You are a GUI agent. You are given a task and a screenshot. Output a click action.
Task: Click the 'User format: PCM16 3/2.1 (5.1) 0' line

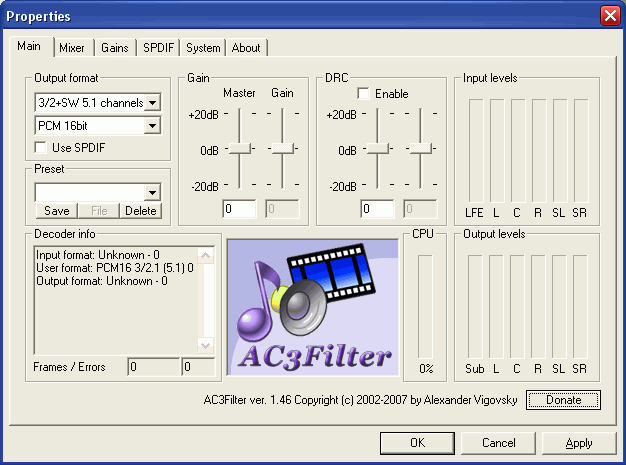(x=115, y=268)
